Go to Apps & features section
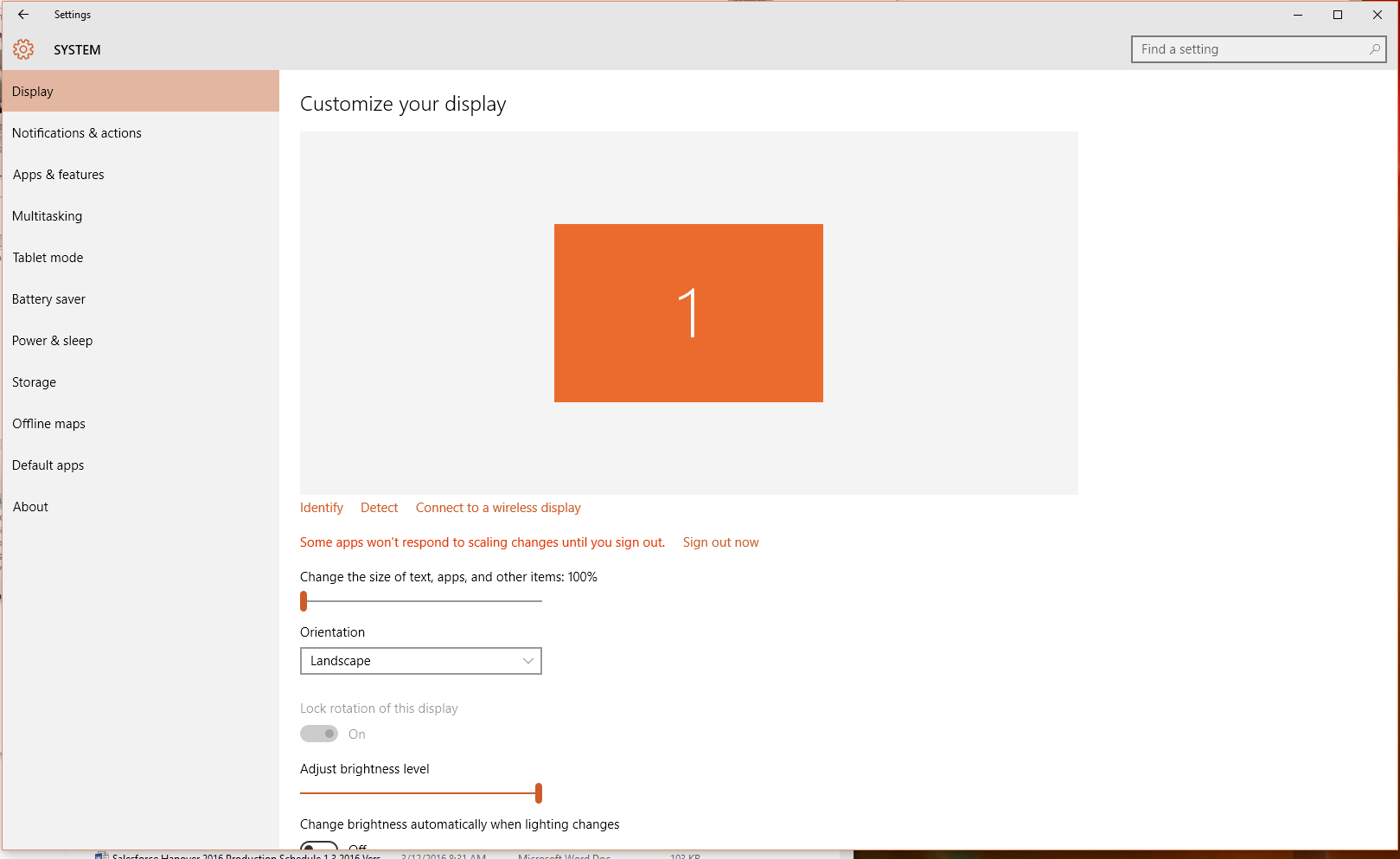The image size is (1400, 859). (x=58, y=175)
